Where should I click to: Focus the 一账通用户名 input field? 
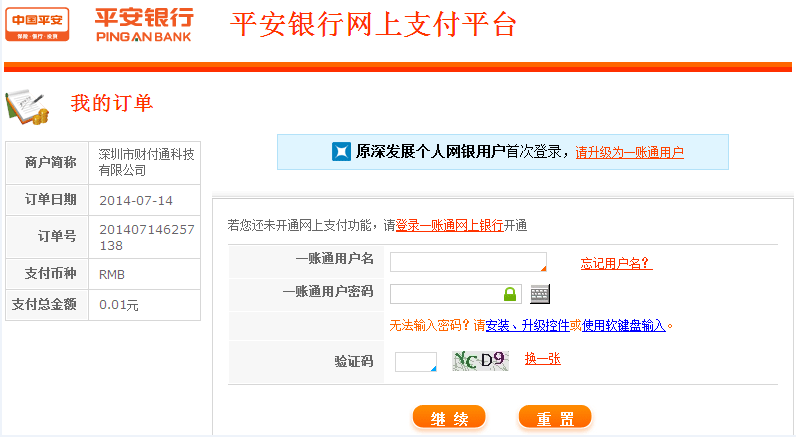coord(468,262)
